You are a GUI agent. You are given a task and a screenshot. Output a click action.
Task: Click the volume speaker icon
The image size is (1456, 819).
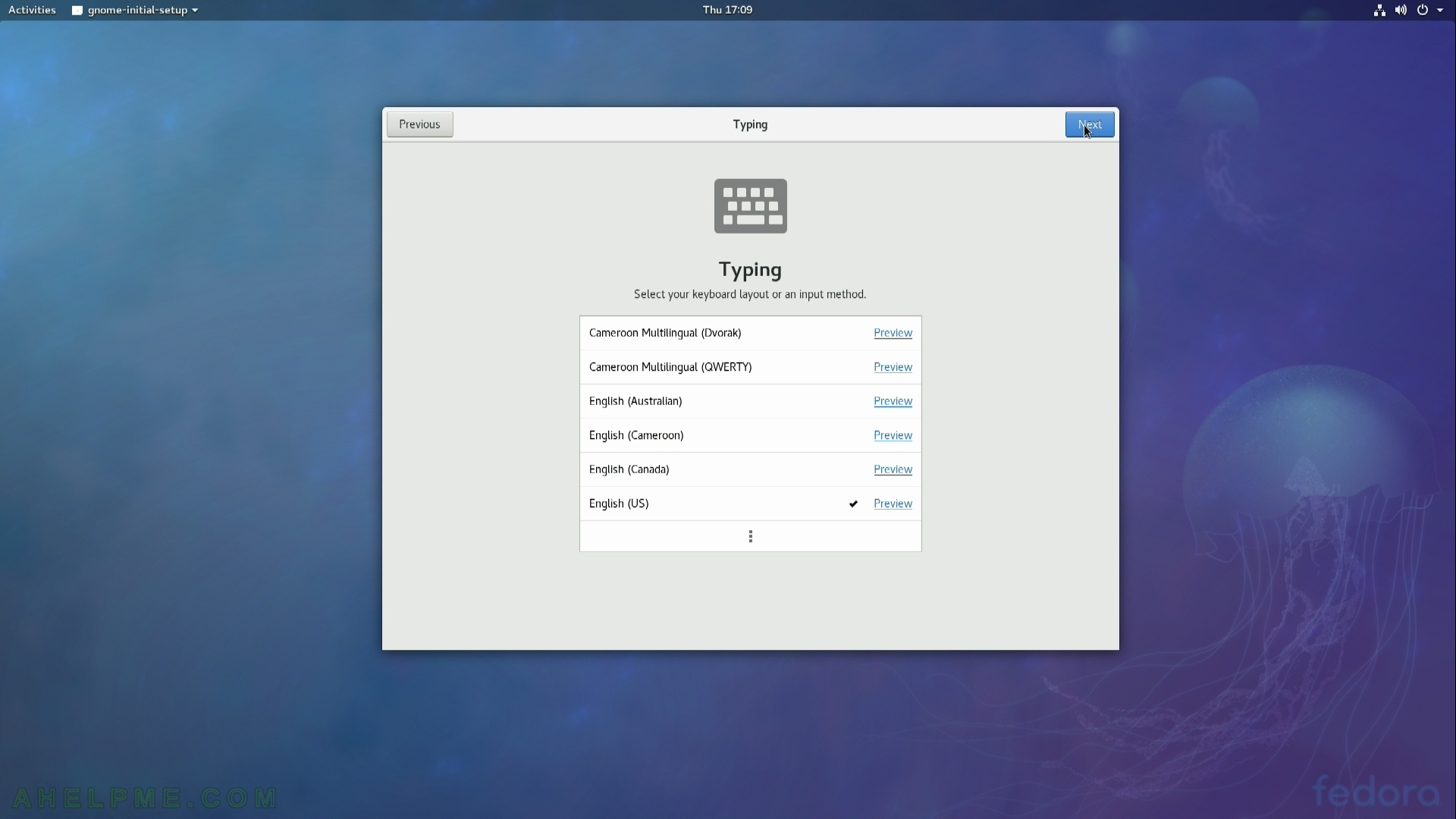pos(1401,10)
